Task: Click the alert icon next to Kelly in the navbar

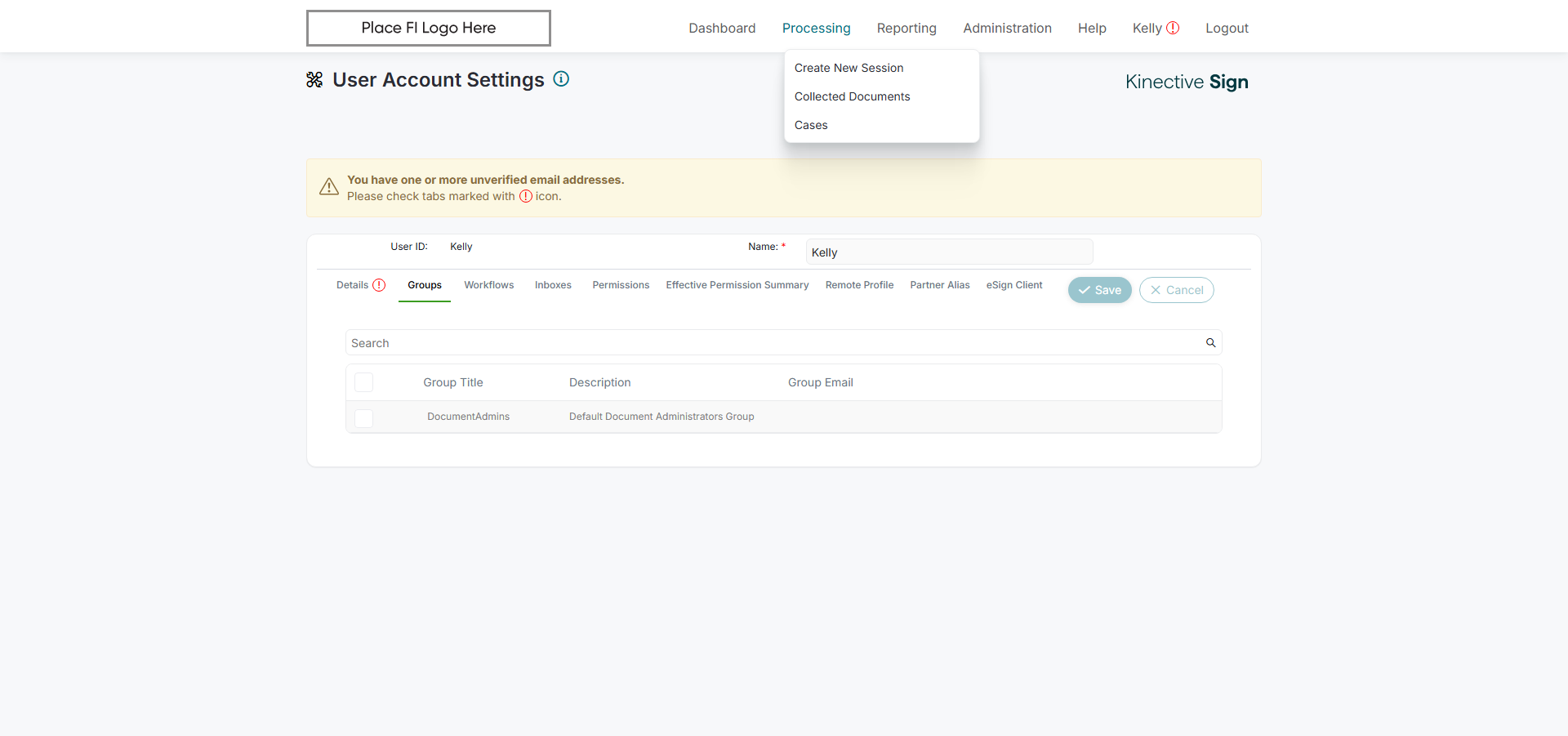Action: 1173,28
